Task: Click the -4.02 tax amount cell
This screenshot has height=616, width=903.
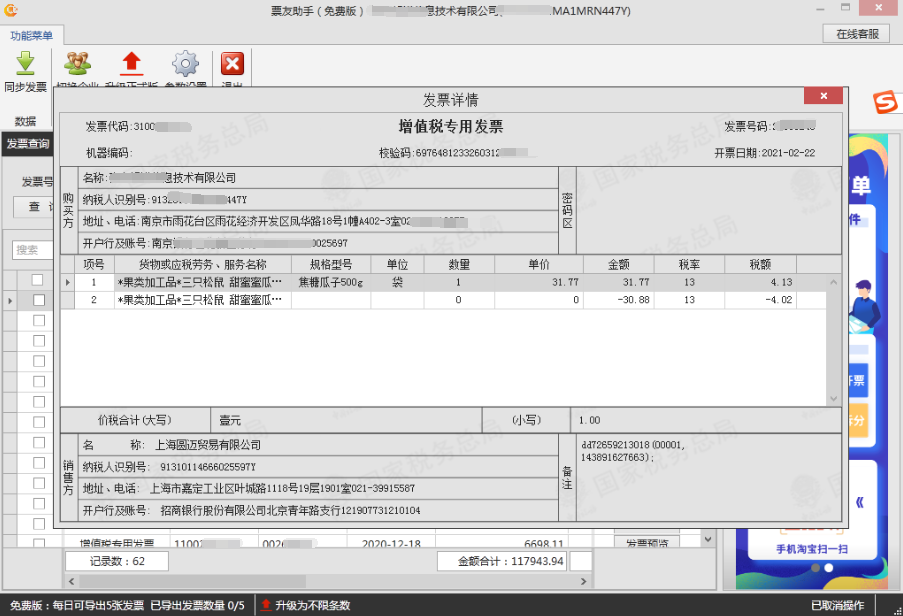Action: point(760,300)
